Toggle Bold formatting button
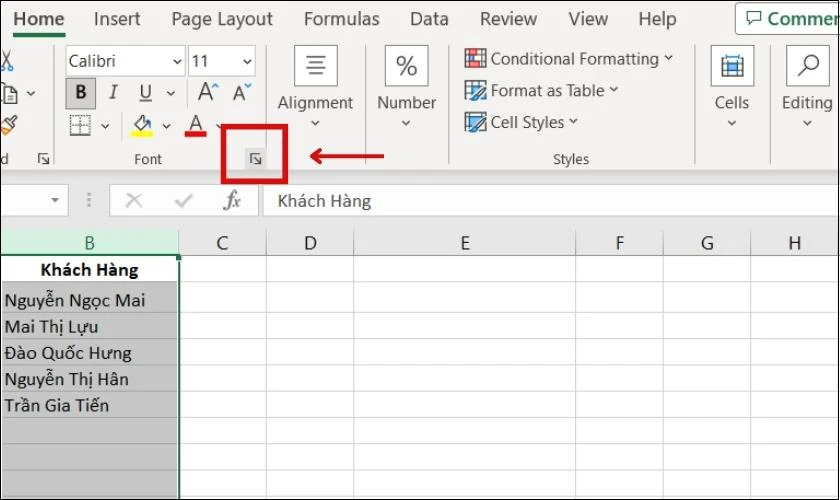 [x=81, y=93]
